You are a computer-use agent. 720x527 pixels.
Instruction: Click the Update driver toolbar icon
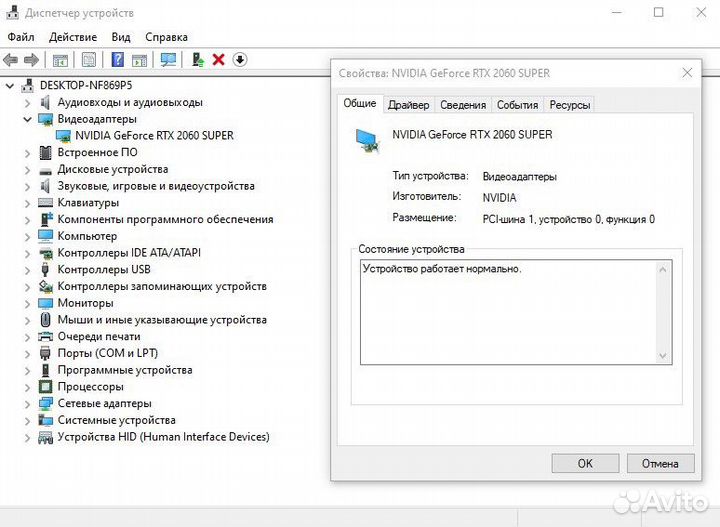(x=198, y=60)
